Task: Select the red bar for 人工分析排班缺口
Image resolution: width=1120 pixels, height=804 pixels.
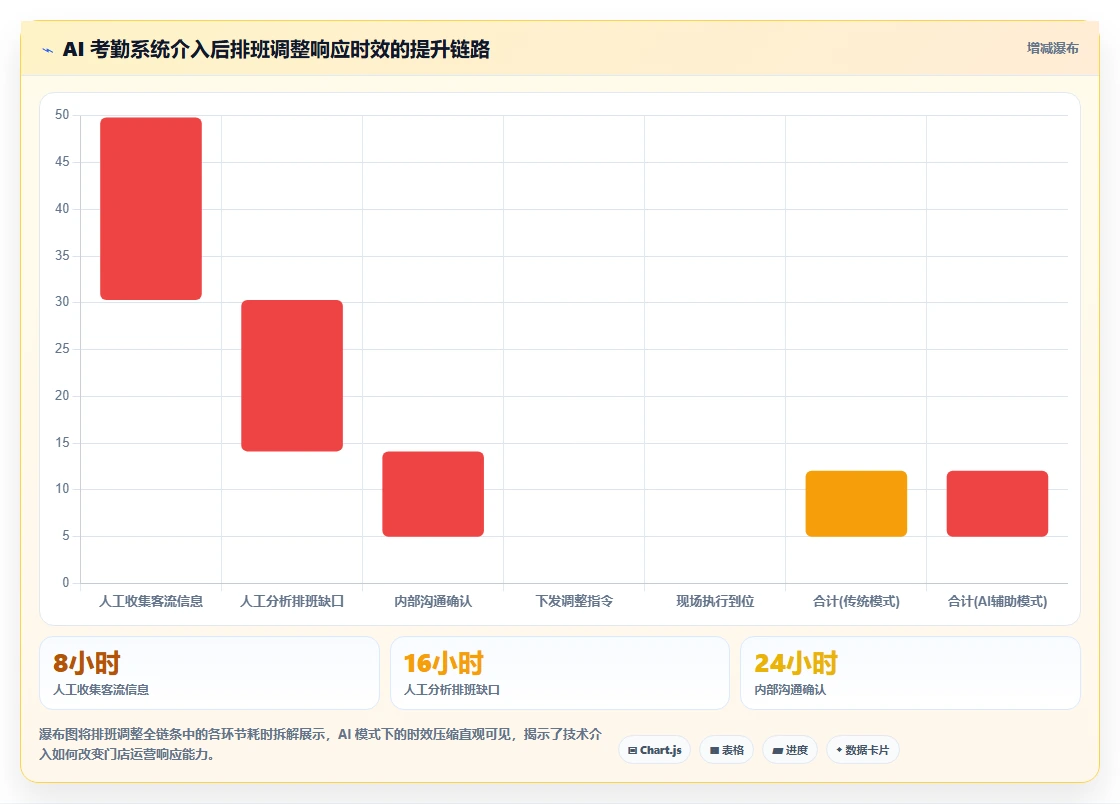Action: [x=292, y=376]
